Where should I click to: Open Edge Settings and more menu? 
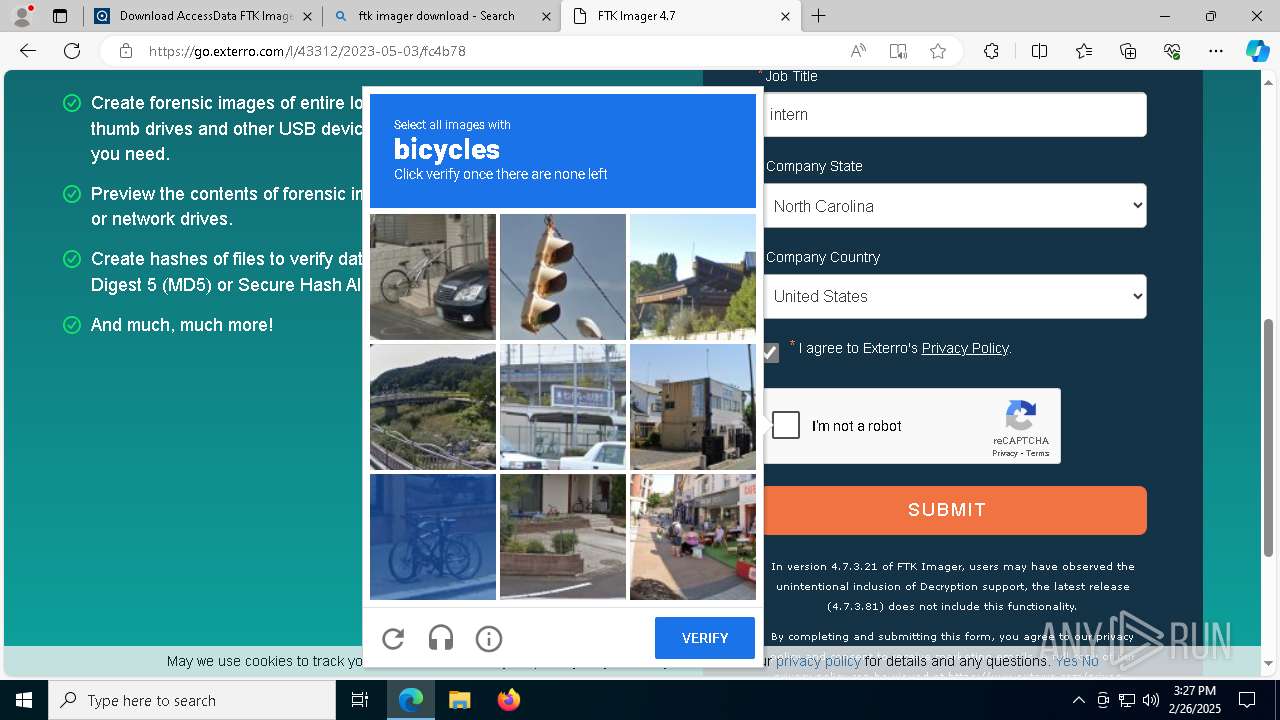pyautogui.click(x=1216, y=51)
